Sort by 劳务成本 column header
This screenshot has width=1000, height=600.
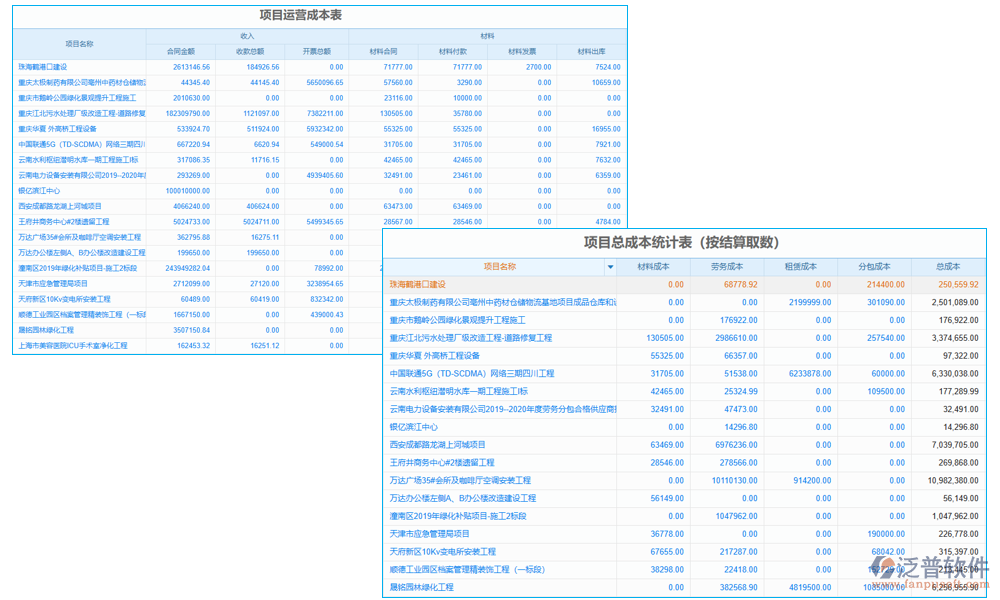(727, 267)
